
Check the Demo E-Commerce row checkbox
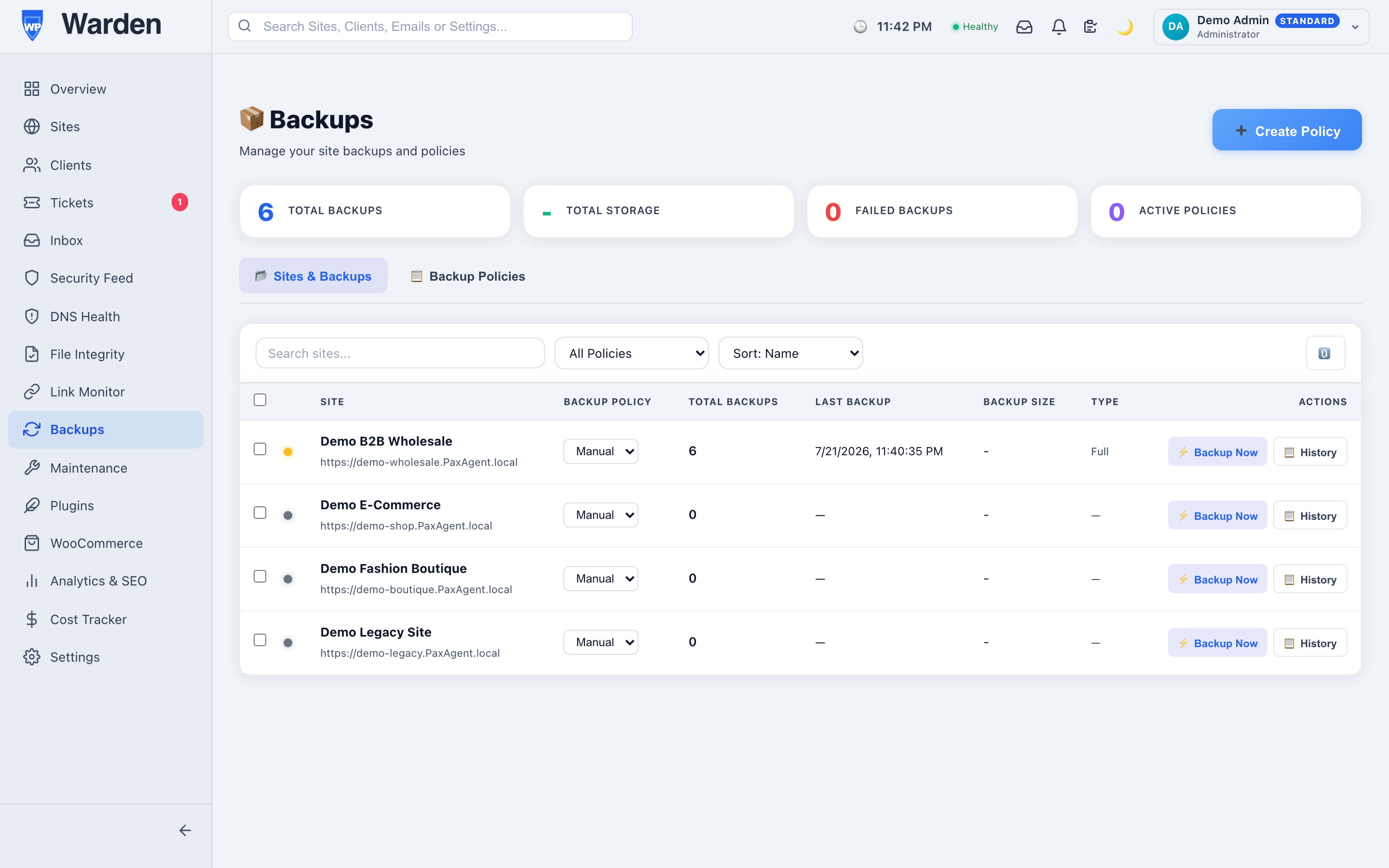coord(260,513)
